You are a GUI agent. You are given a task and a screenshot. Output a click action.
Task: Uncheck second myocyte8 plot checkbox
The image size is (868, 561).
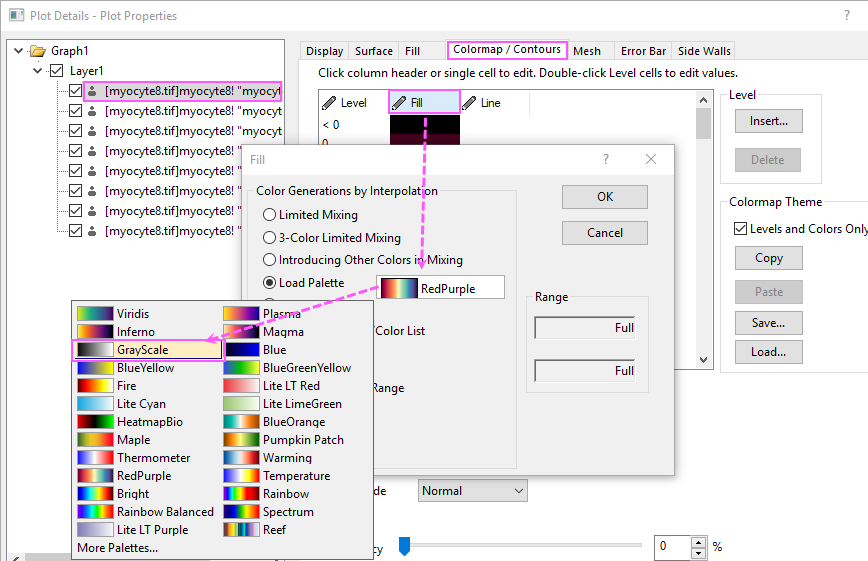click(x=75, y=111)
